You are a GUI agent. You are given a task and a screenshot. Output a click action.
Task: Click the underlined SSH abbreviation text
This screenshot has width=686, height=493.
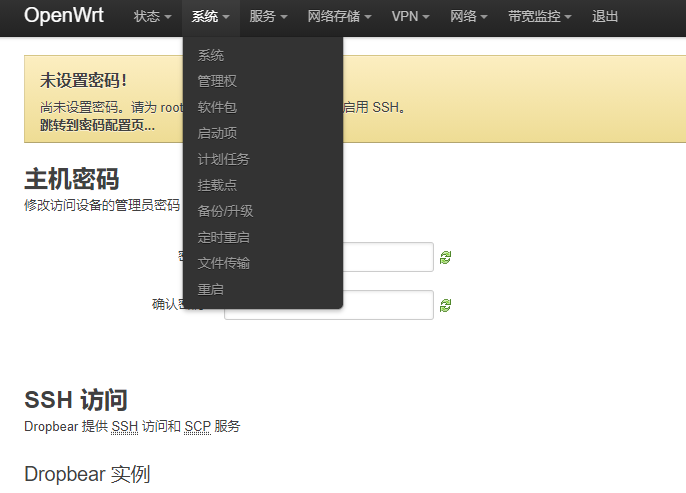[125, 427]
